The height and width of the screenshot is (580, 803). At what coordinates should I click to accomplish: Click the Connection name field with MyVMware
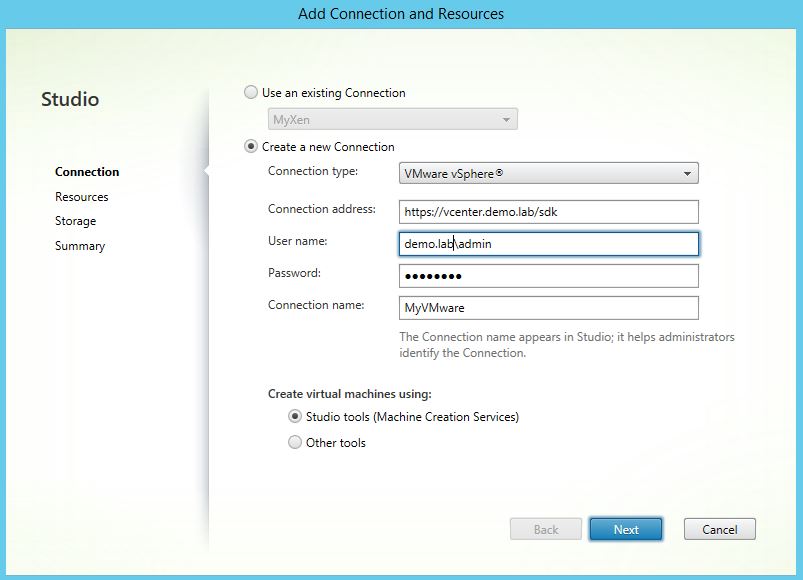[548, 308]
